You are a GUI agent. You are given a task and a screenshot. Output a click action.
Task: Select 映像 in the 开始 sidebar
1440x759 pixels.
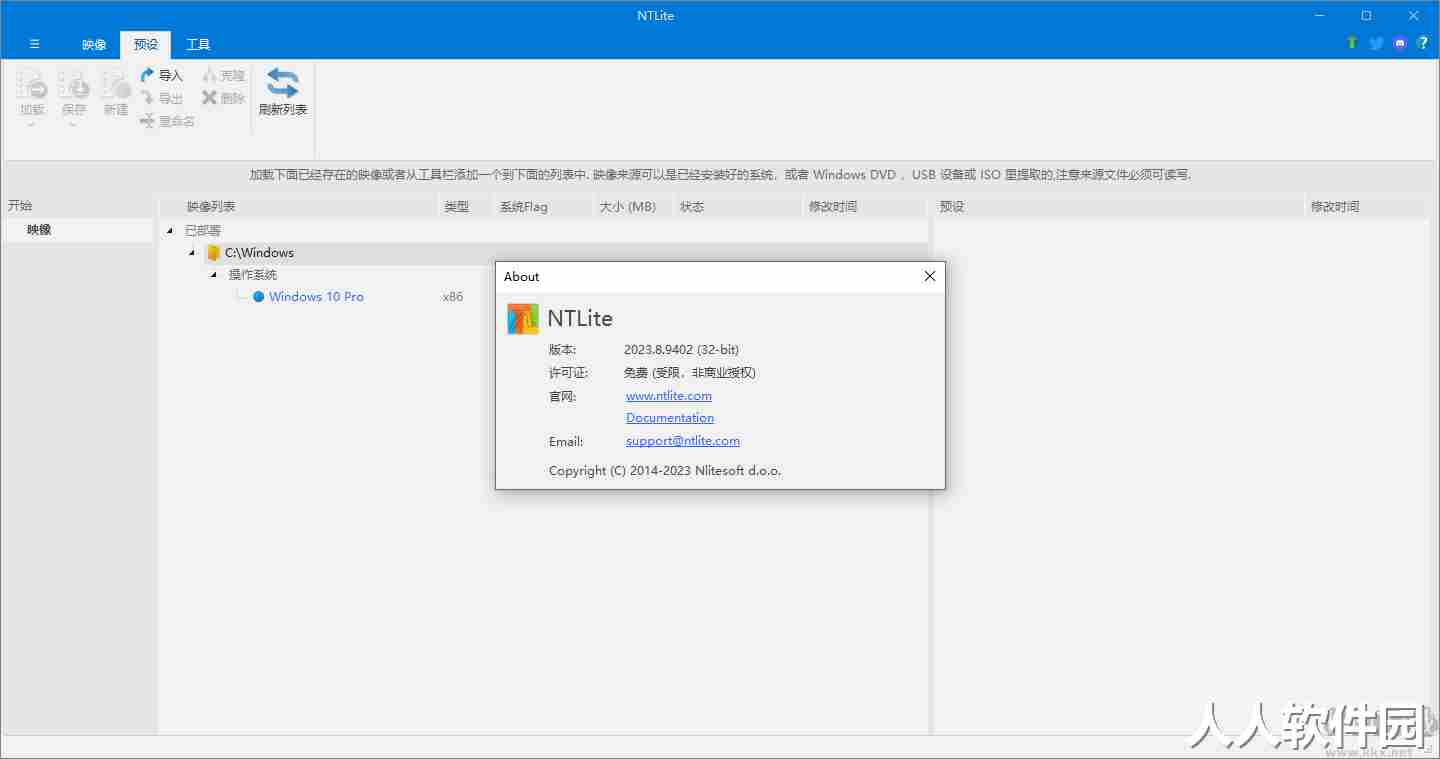78,230
